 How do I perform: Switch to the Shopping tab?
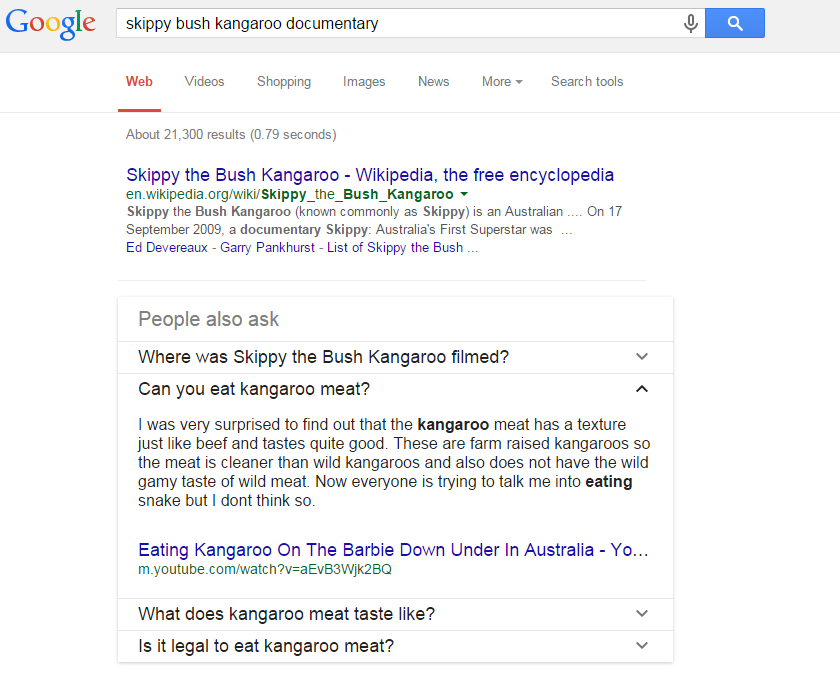pos(283,82)
